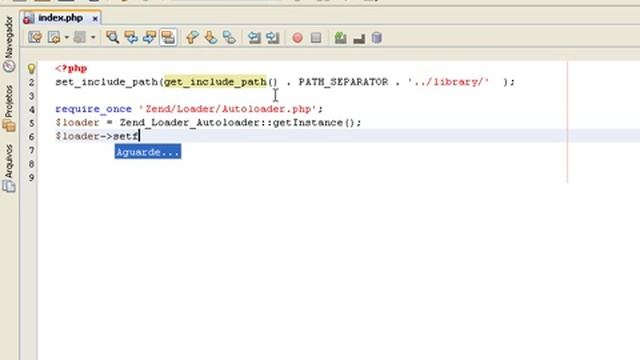This screenshot has height=360, width=640.
Task: Click PATH_SEPARATOR constant in line 2
Action: (x=343, y=82)
